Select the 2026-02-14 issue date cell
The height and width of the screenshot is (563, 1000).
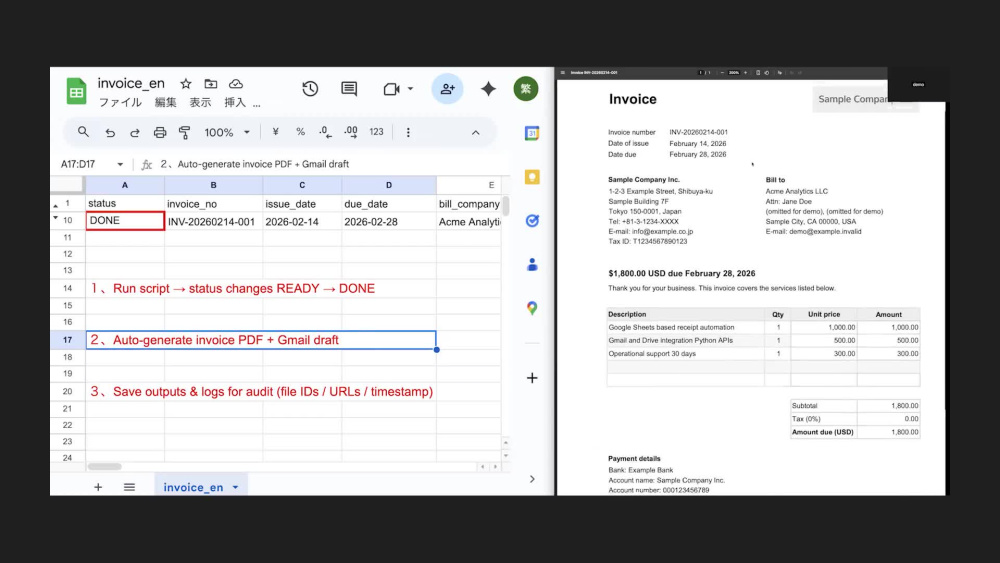pos(302,221)
